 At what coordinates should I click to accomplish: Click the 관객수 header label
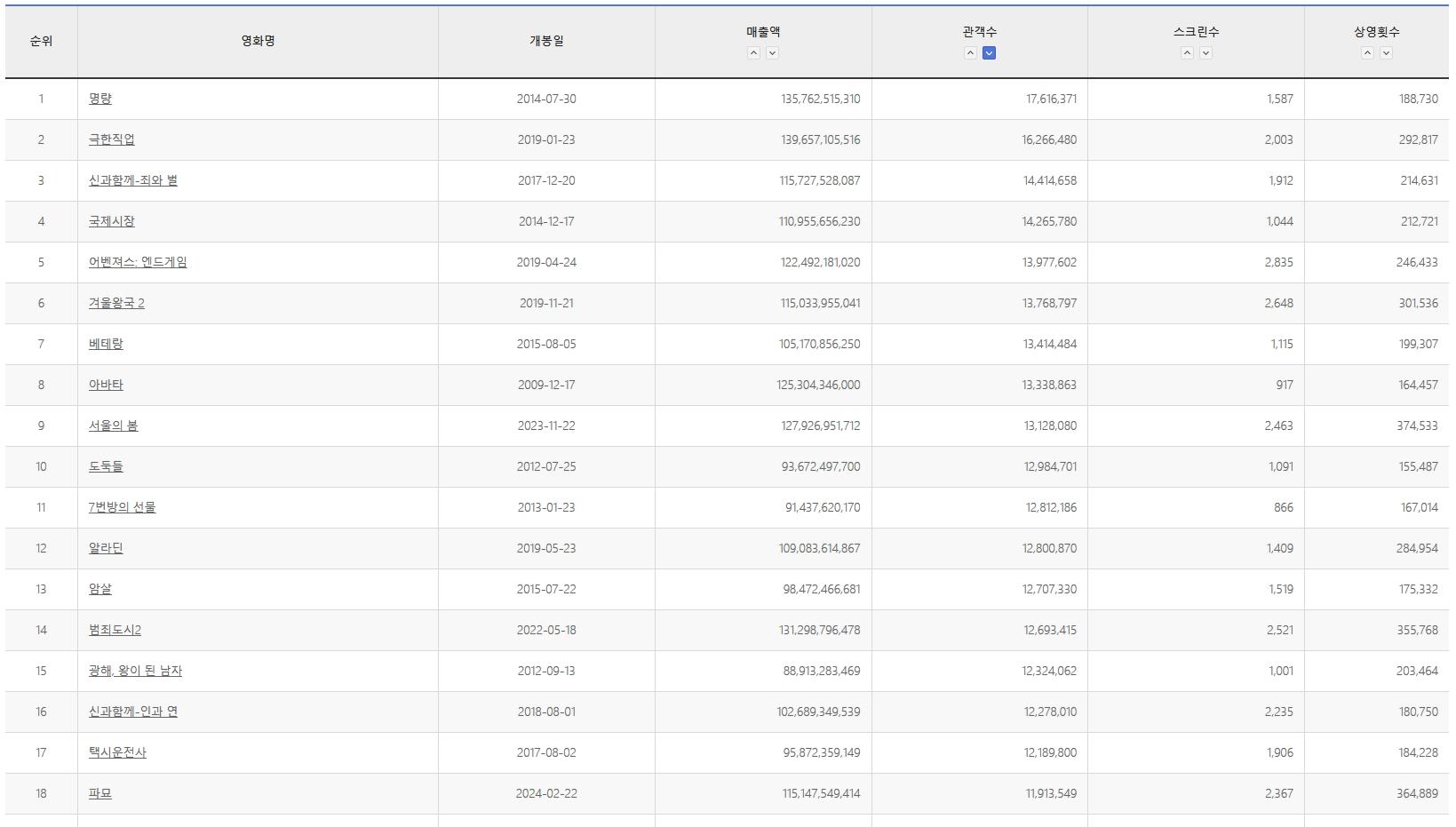point(980,32)
